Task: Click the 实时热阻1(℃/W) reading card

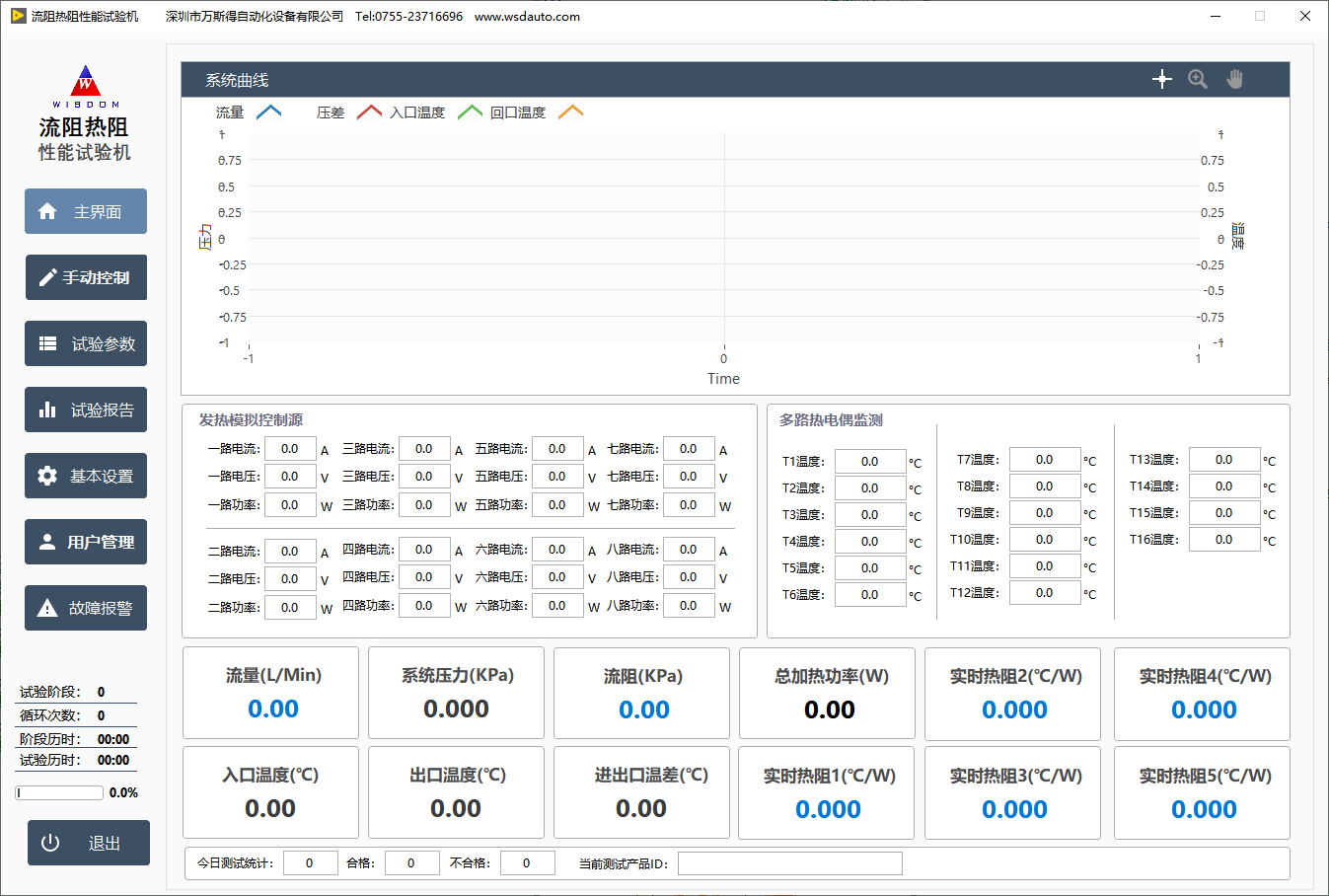Action: (x=827, y=792)
